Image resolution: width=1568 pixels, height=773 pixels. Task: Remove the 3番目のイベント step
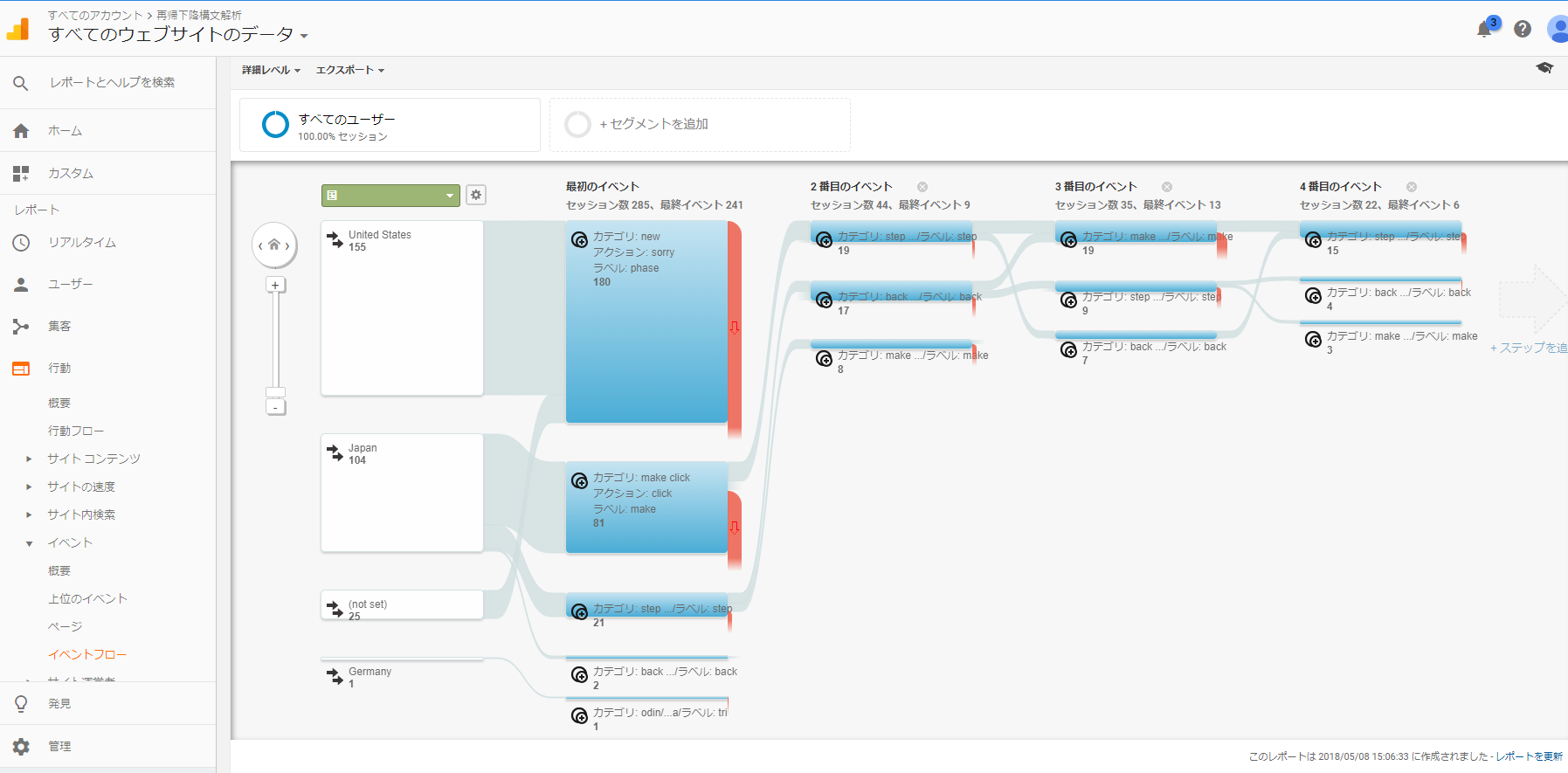tap(1167, 187)
